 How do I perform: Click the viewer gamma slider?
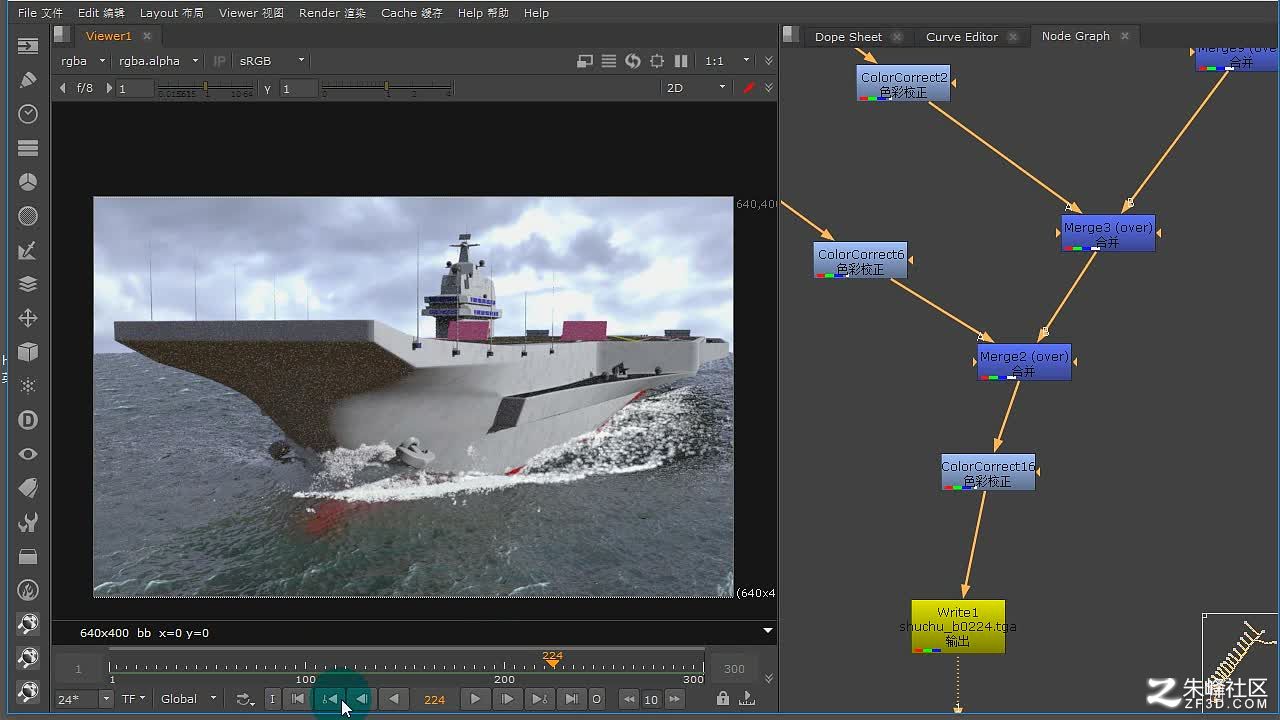(x=387, y=89)
